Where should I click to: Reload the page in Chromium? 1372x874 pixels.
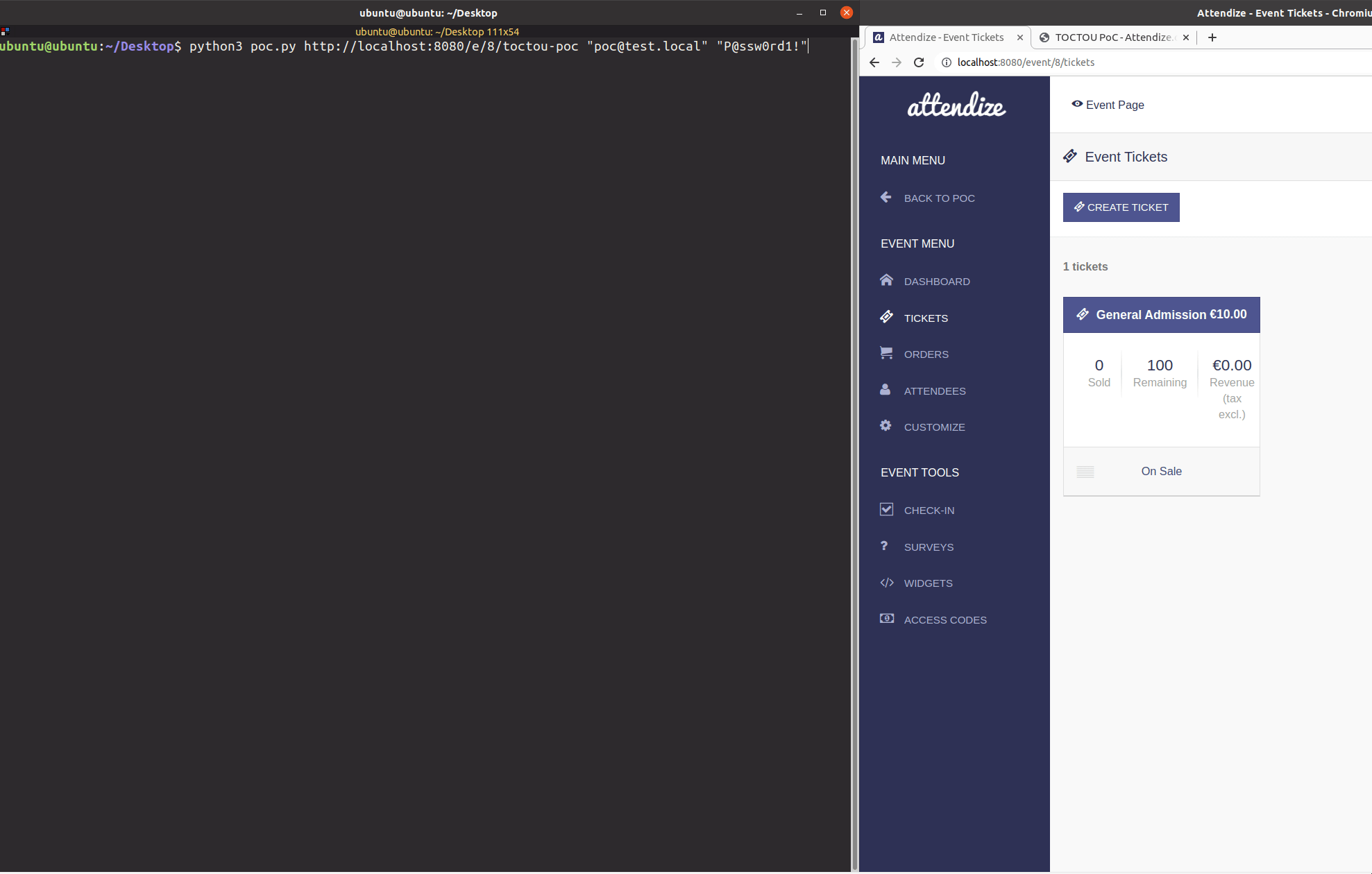(x=919, y=62)
